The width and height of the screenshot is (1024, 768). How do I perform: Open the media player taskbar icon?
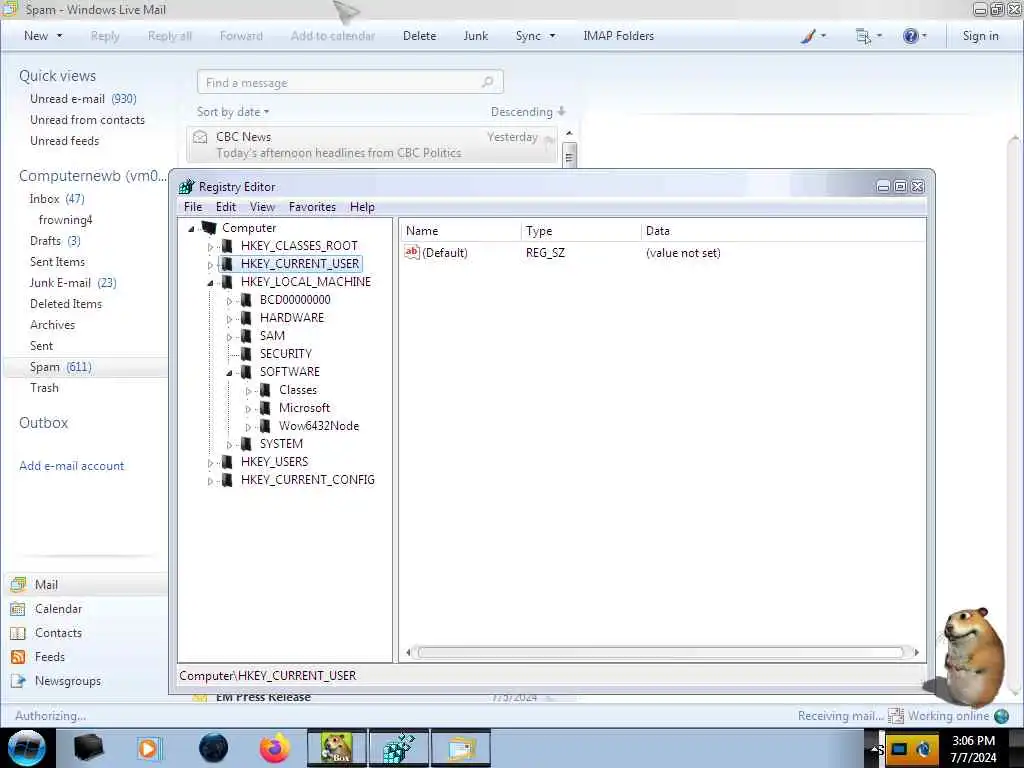(149, 748)
